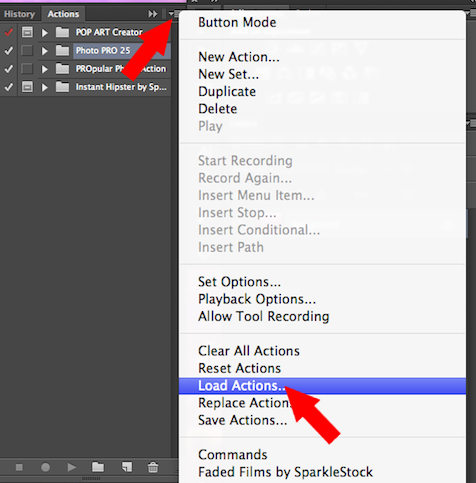Click the Stop playing/recording icon
Viewport: 476px width, 483px height.
[19, 467]
